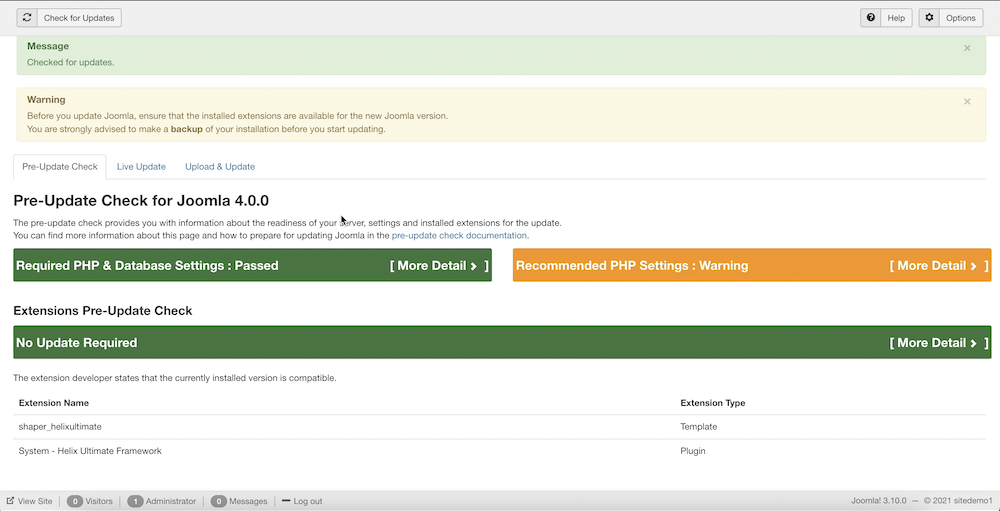Viewport: 1000px width, 511px height.
Task: Open the Options button
Action: tap(951, 18)
